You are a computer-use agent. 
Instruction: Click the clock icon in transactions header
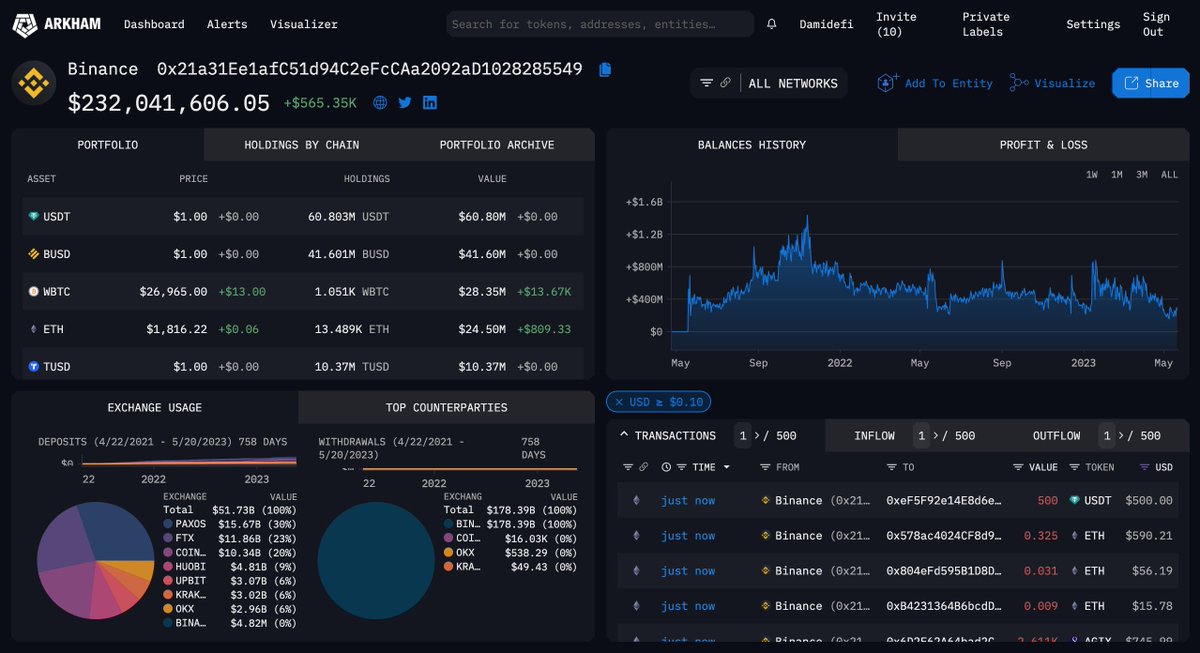[x=666, y=467]
